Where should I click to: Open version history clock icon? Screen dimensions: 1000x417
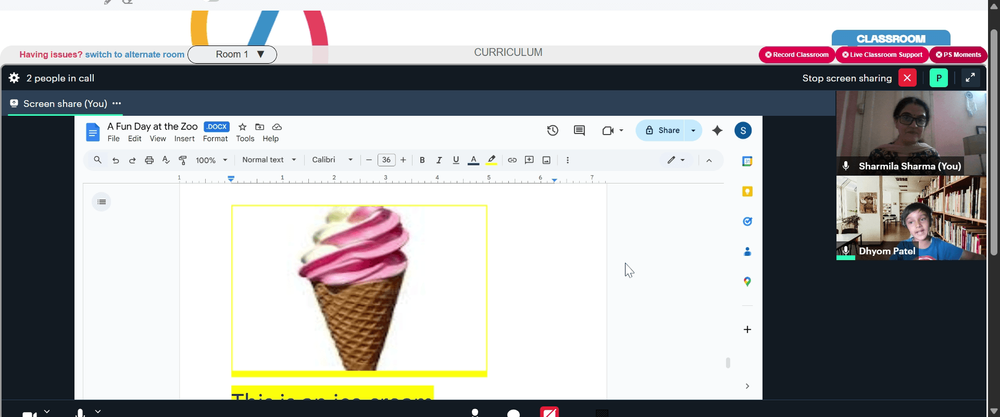pyautogui.click(x=552, y=130)
